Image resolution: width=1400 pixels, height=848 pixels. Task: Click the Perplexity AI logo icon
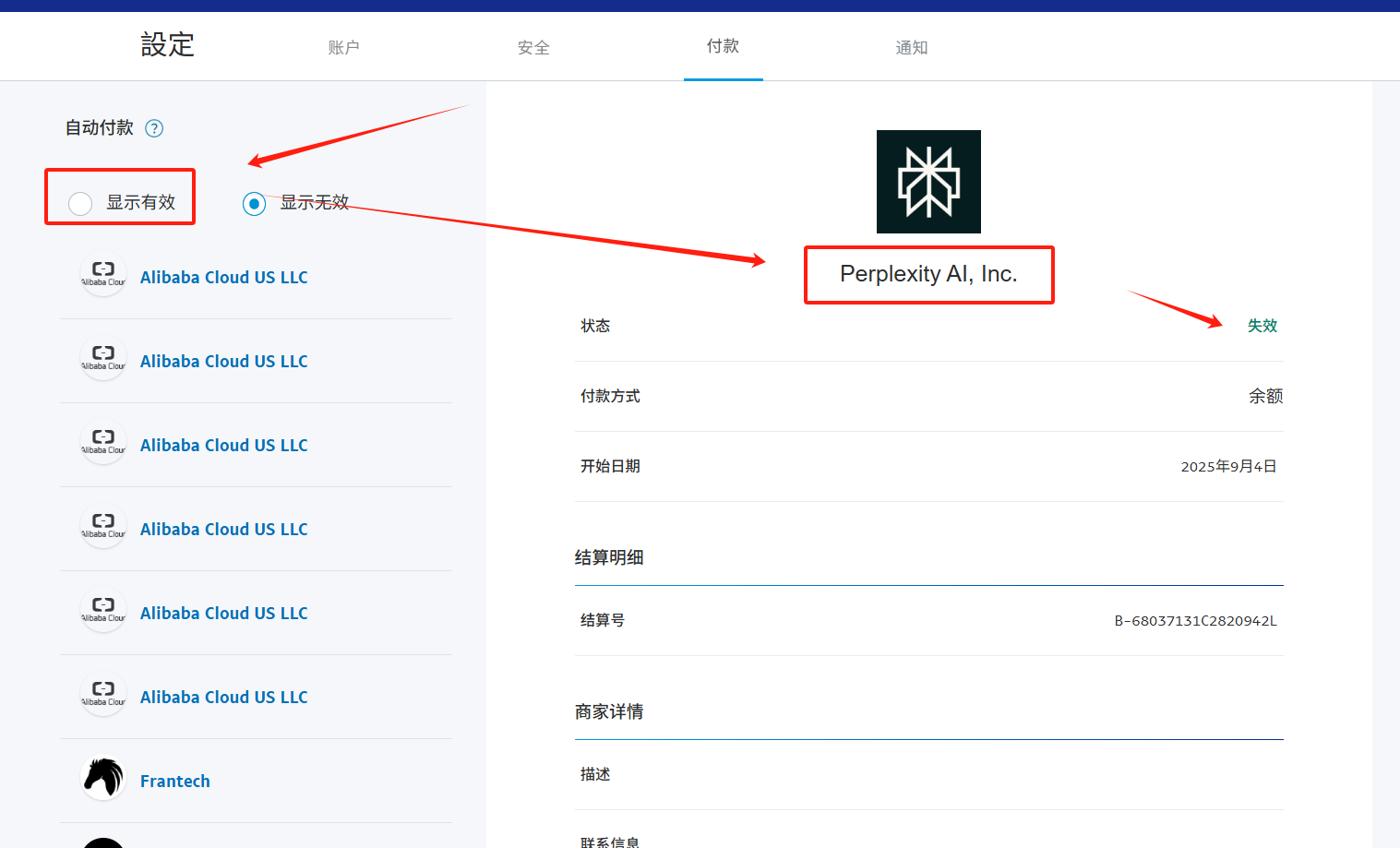click(x=928, y=181)
